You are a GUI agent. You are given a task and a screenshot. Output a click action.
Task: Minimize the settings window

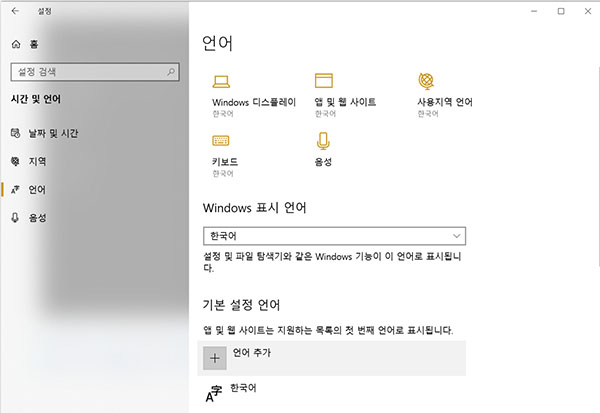point(534,11)
